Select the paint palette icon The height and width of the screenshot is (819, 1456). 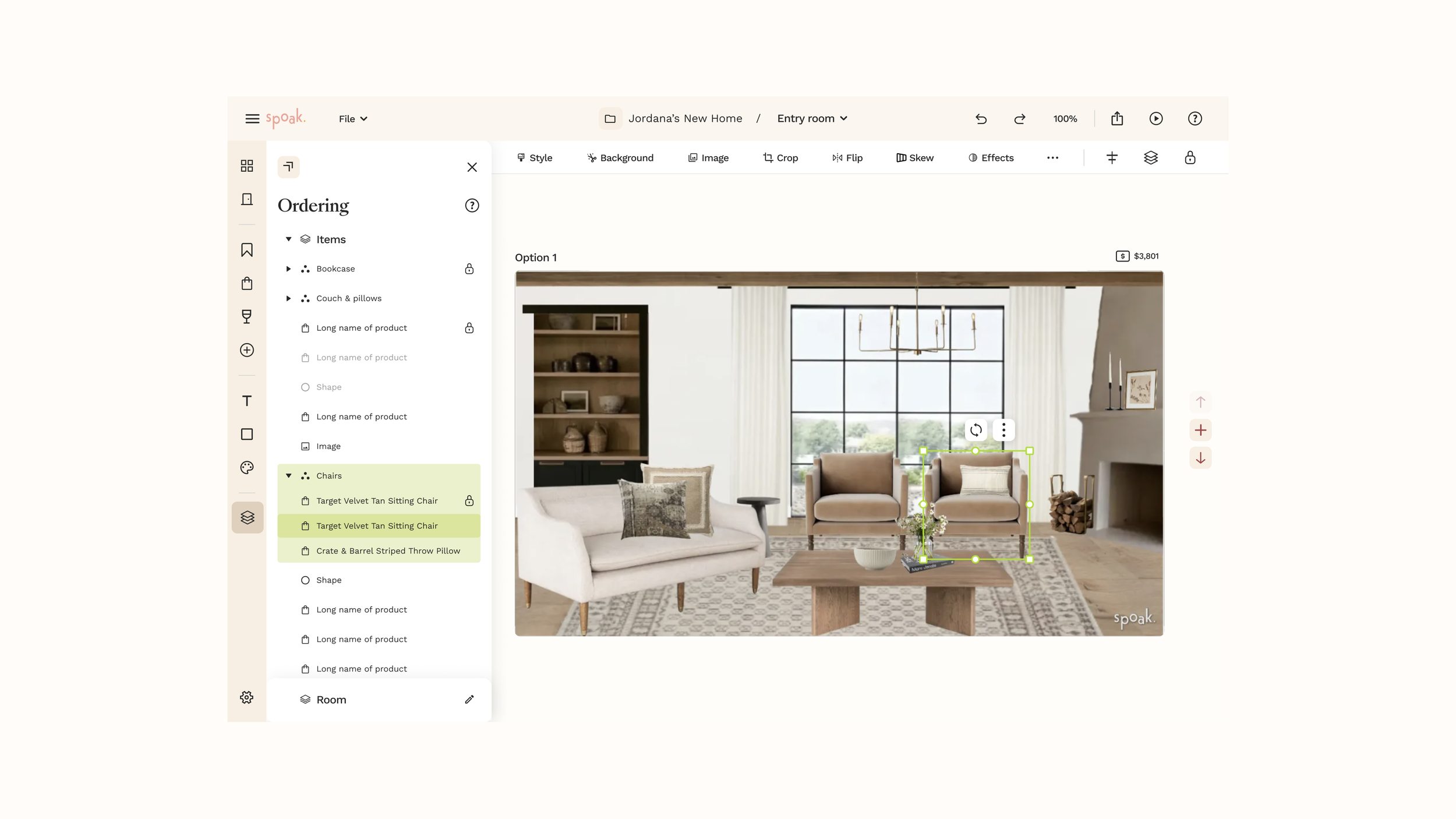(x=247, y=468)
